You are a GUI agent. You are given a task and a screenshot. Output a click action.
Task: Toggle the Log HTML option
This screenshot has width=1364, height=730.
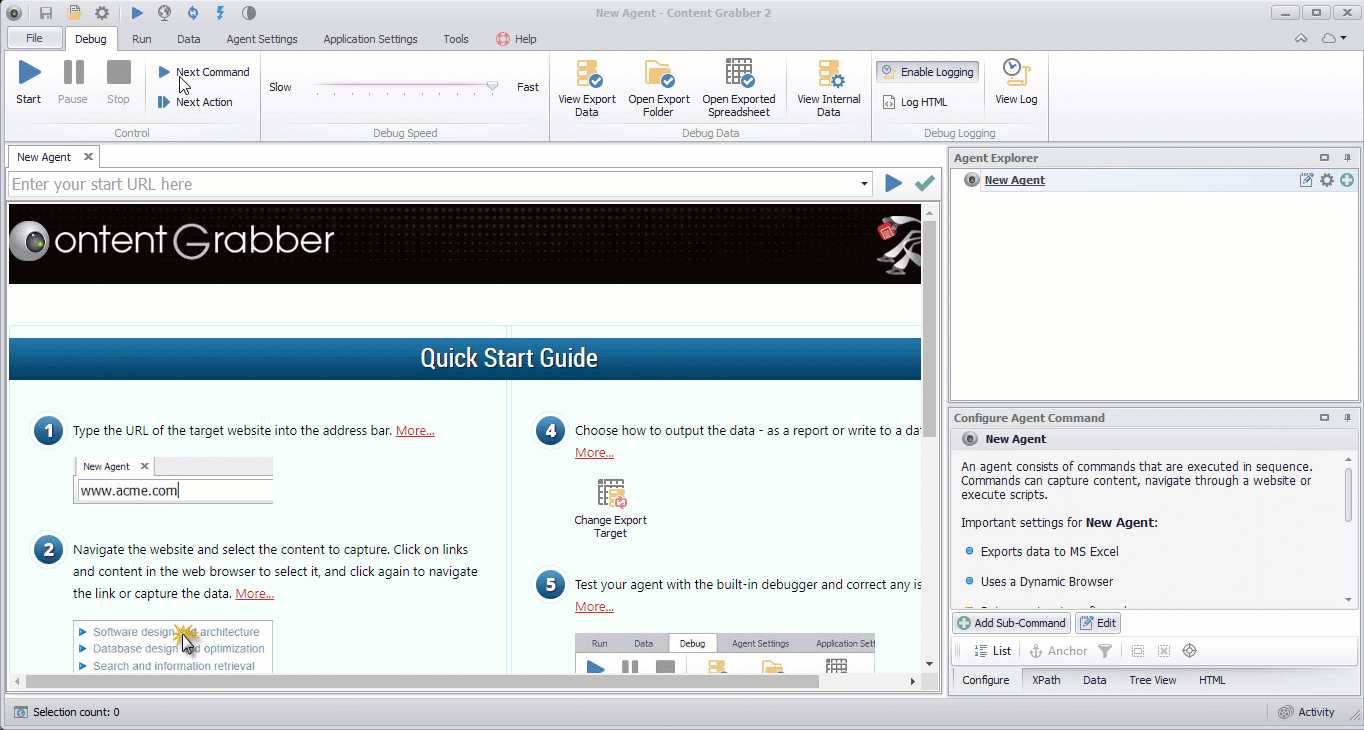[914, 102]
